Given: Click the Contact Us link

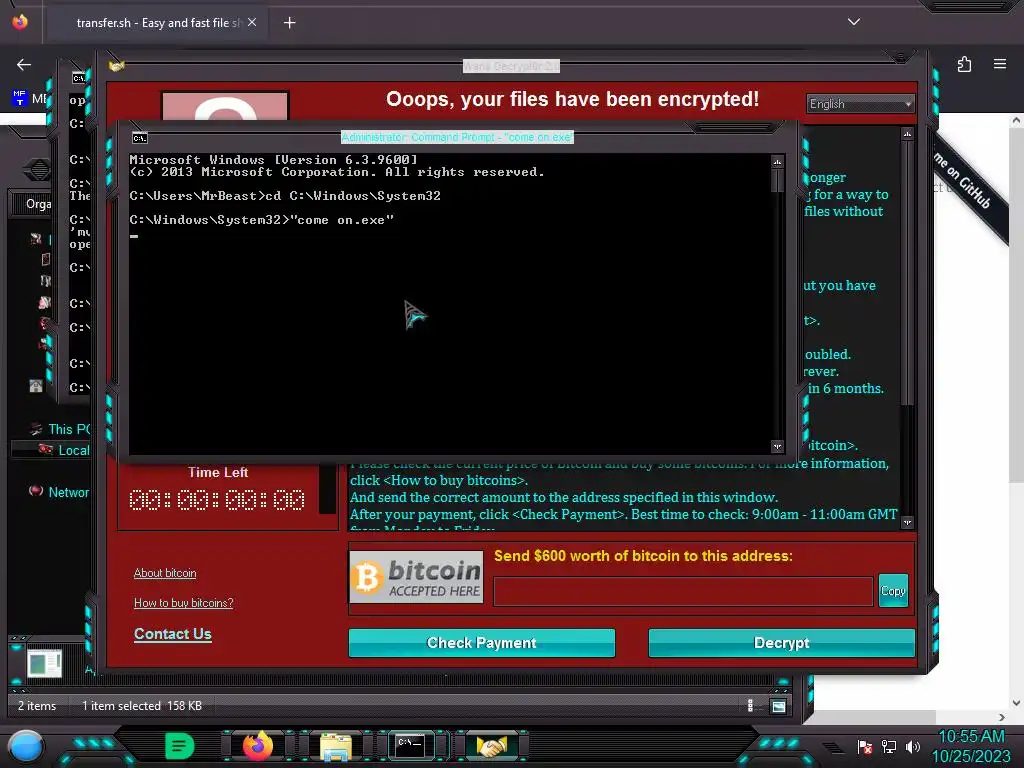Looking at the screenshot, I should pos(172,634).
